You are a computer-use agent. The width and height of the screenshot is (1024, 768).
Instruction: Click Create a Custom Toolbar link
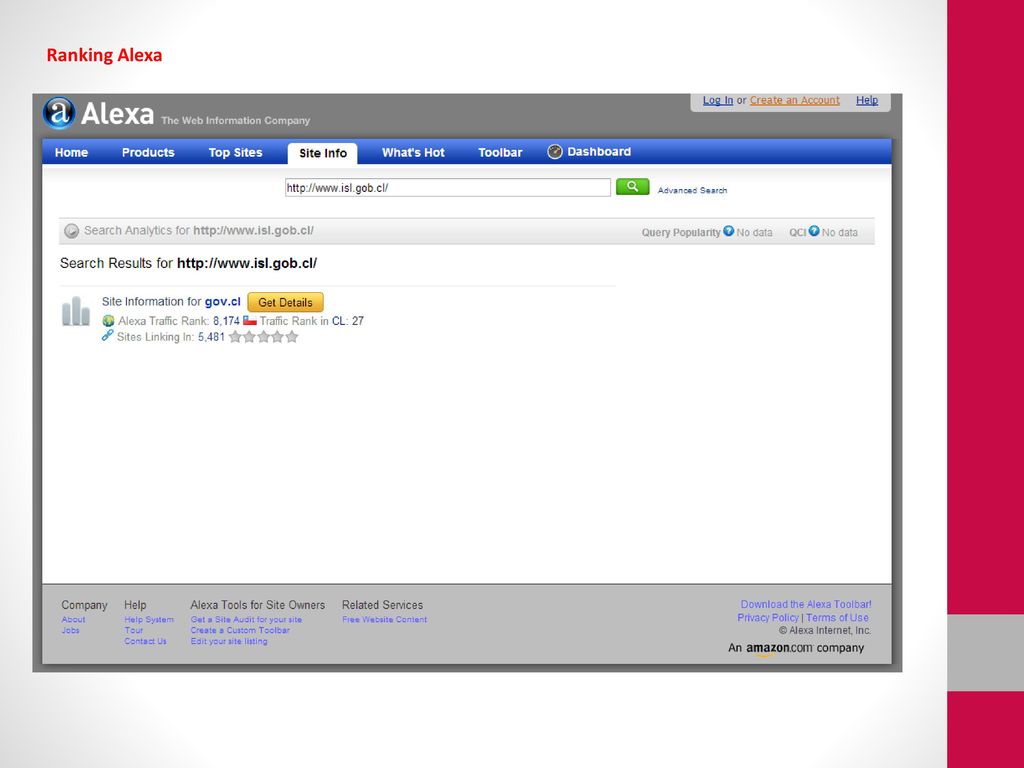pos(240,630)
